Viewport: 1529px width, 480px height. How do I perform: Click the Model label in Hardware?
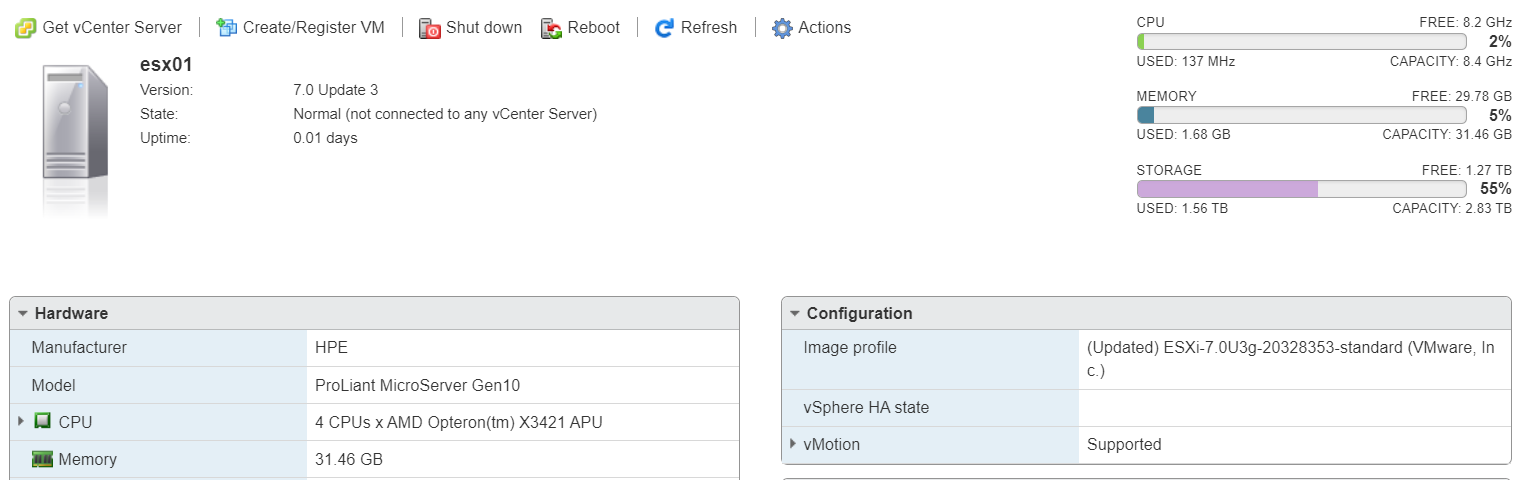53,385
